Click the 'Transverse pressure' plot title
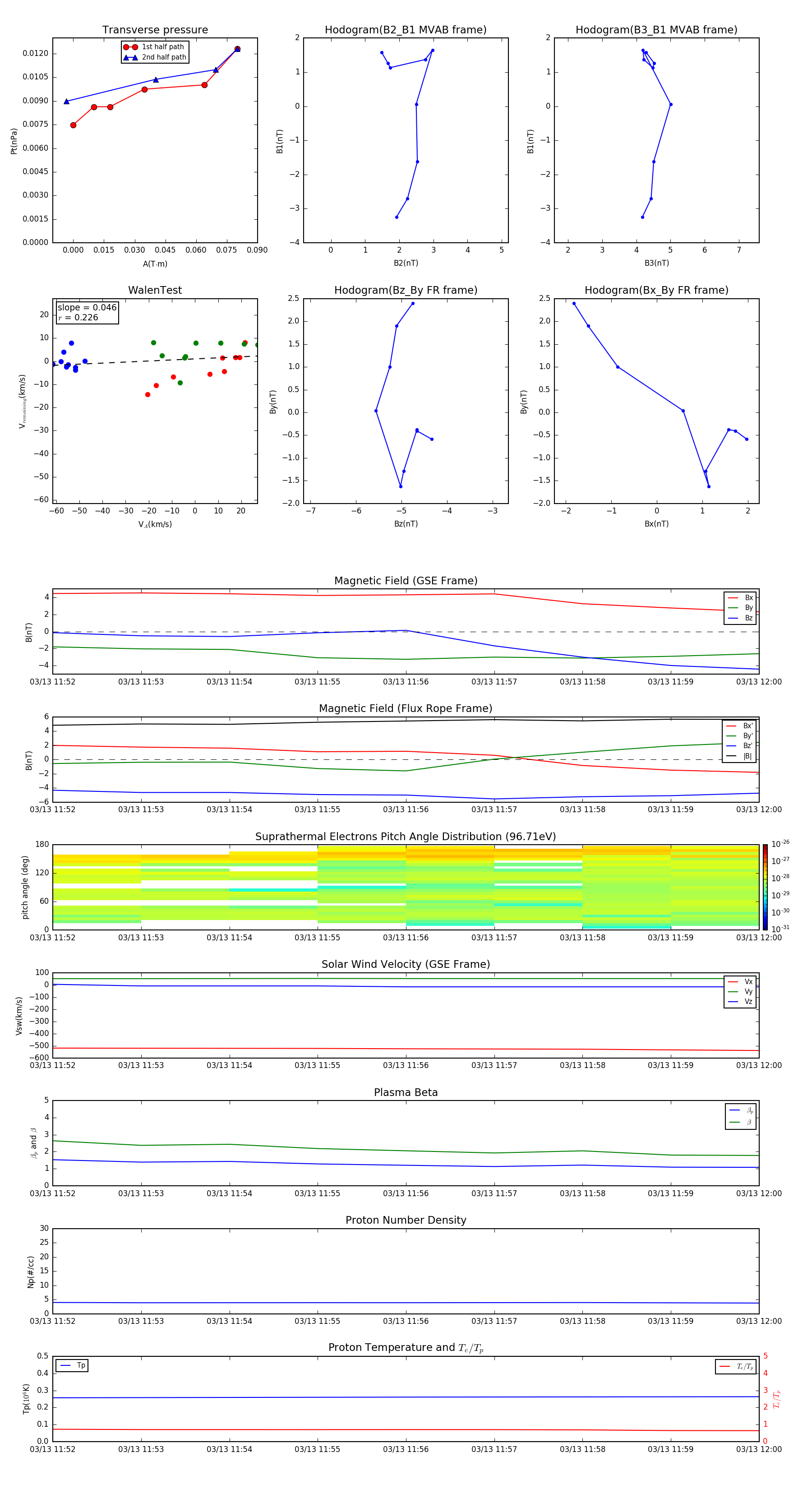The width and height of the screenshot is (812, 1489). tap(155, 30)
